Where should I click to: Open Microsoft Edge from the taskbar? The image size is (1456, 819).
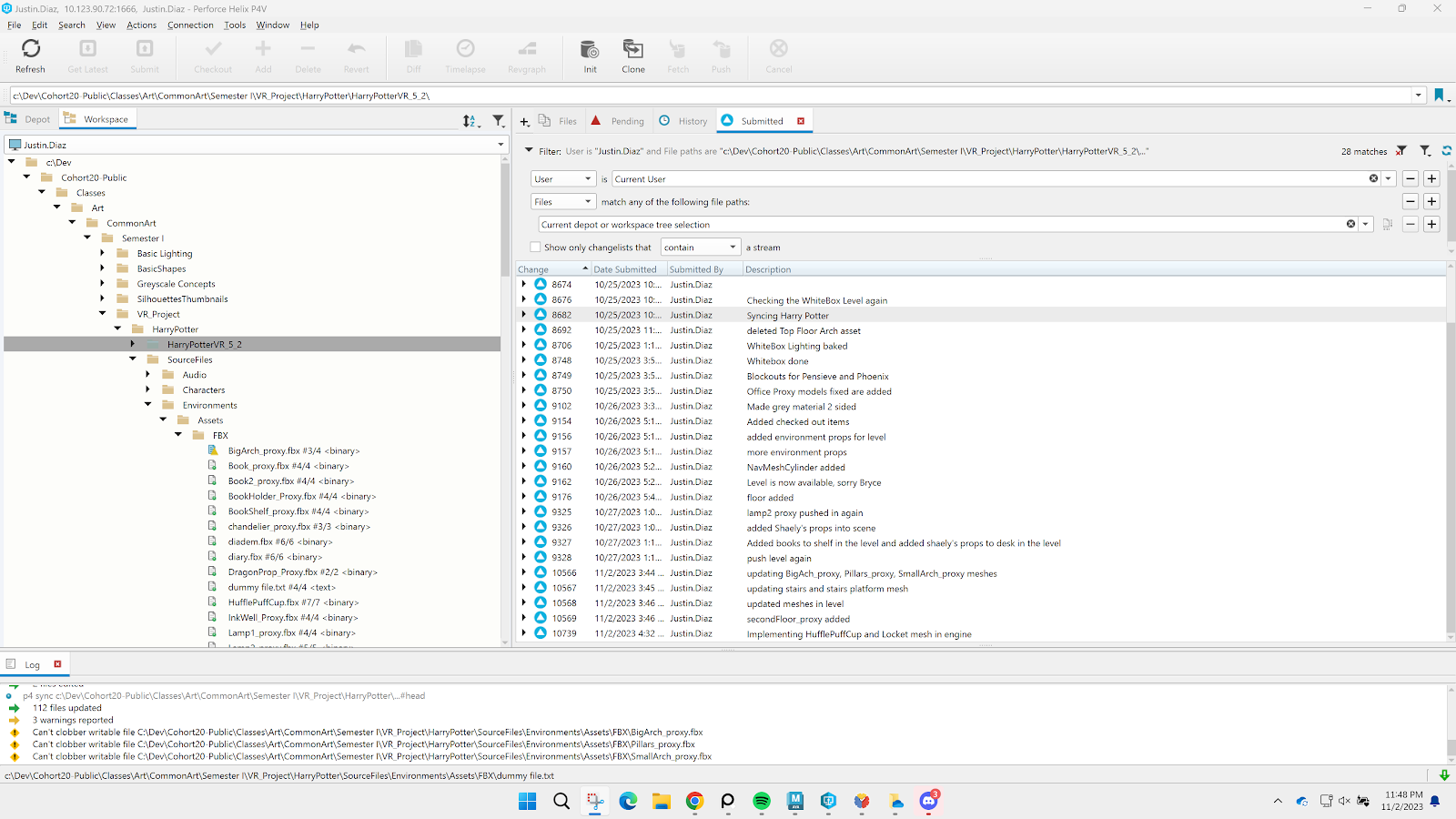[x=628, y=801]
